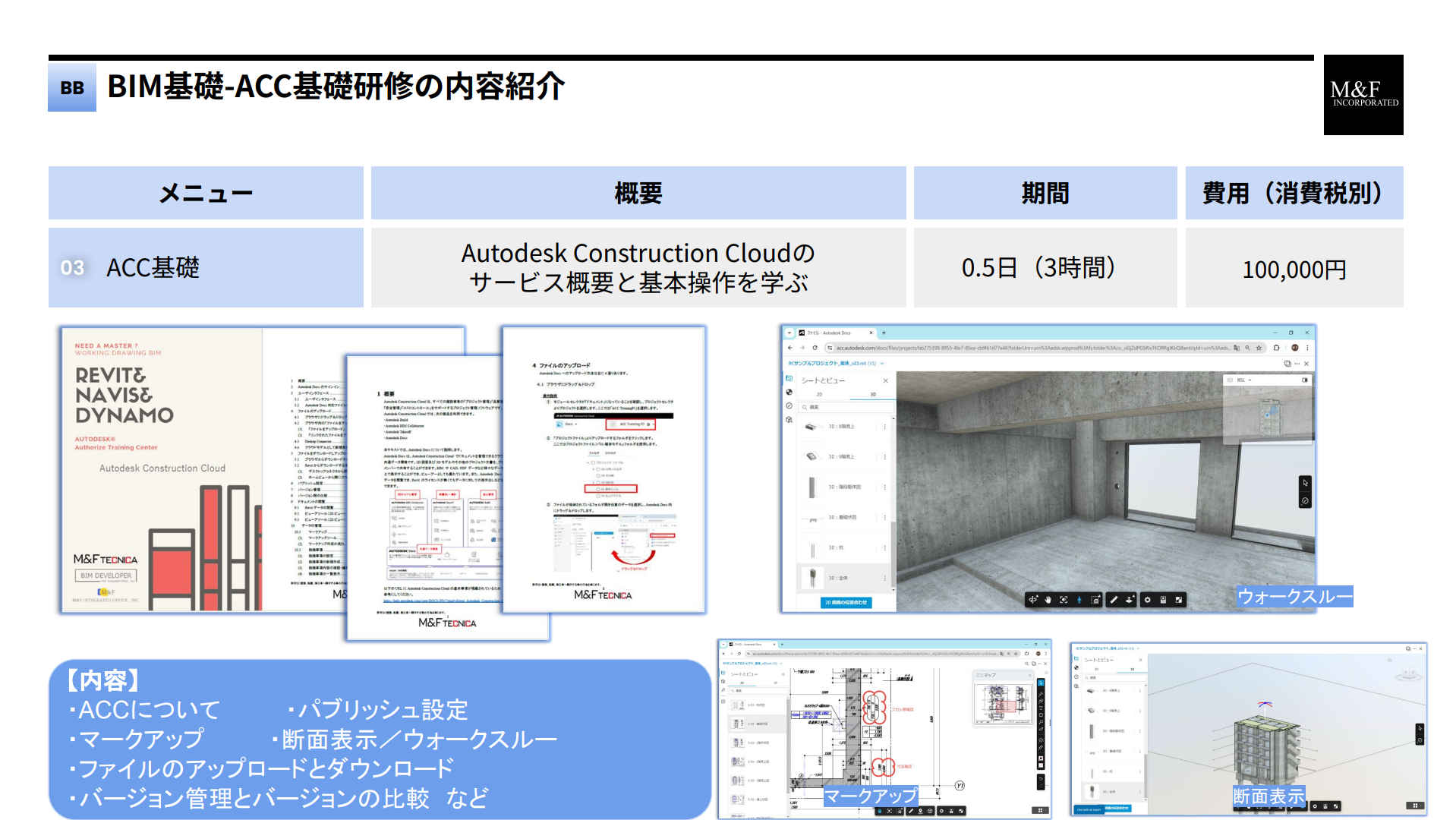Click the ViewCube in Section view screenshot

click(1409, 673)
